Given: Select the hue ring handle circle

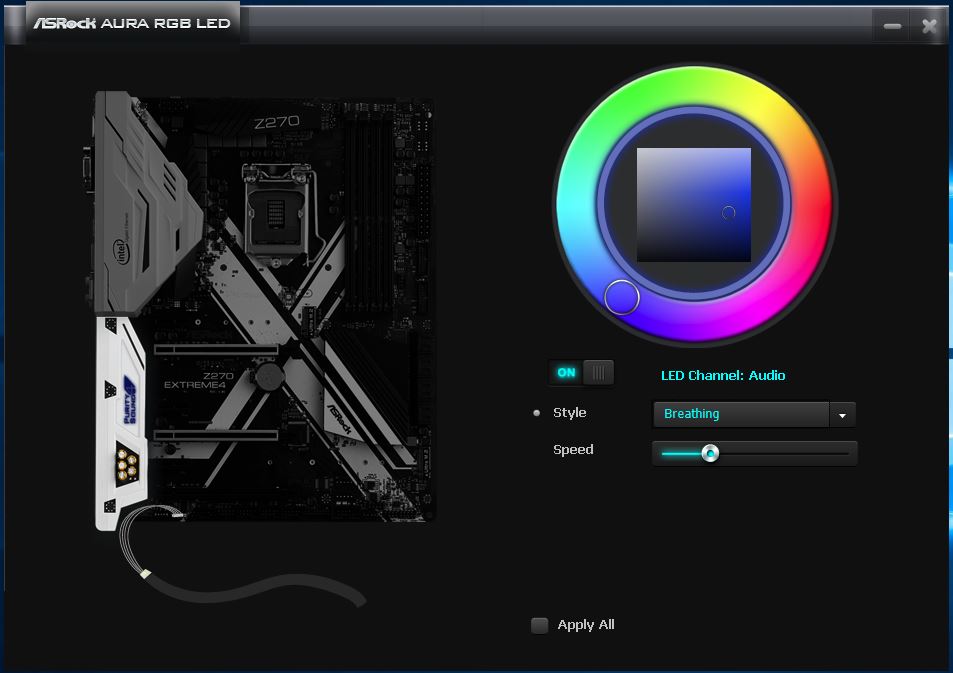Looking at the screenshot, I should click(622, 297).
